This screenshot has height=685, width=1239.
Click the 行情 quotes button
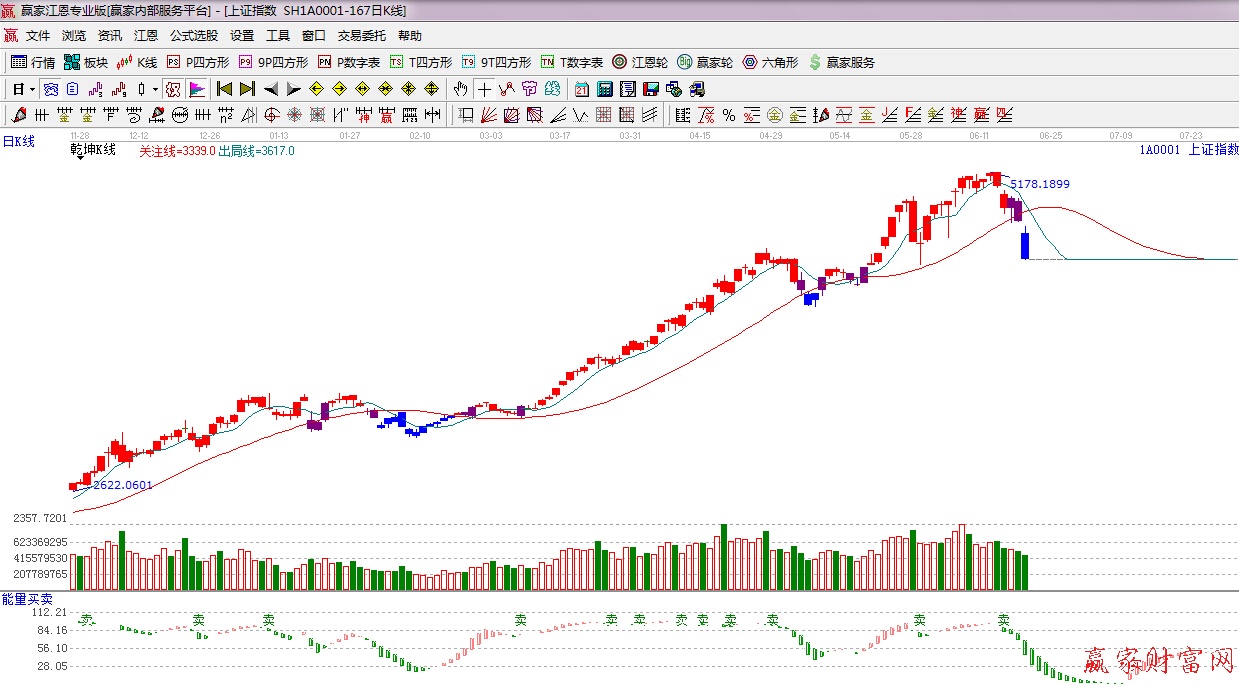point(33,62)
